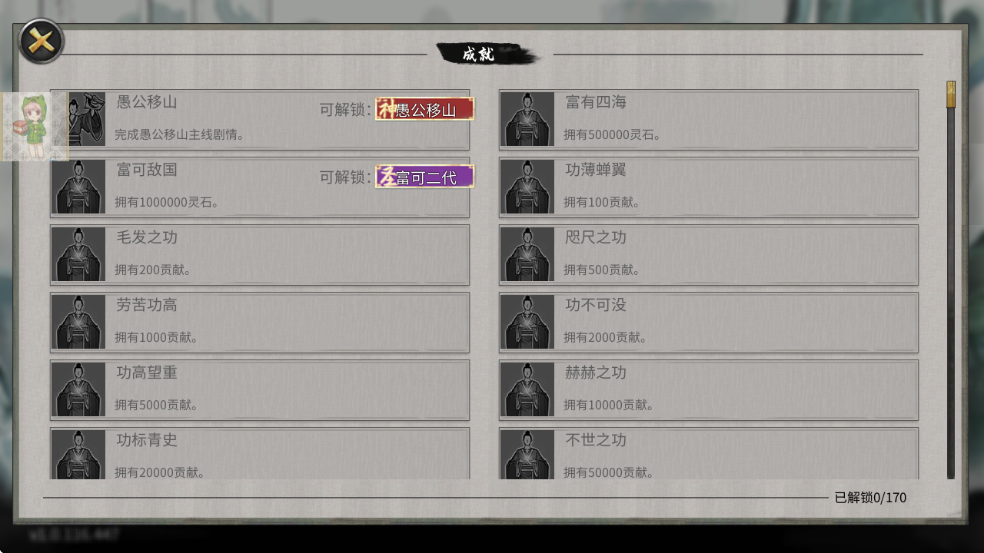Click the 富可敌国 achievement figure icon
This screenshot has width=984, height=553.
[x=78, y=186]
